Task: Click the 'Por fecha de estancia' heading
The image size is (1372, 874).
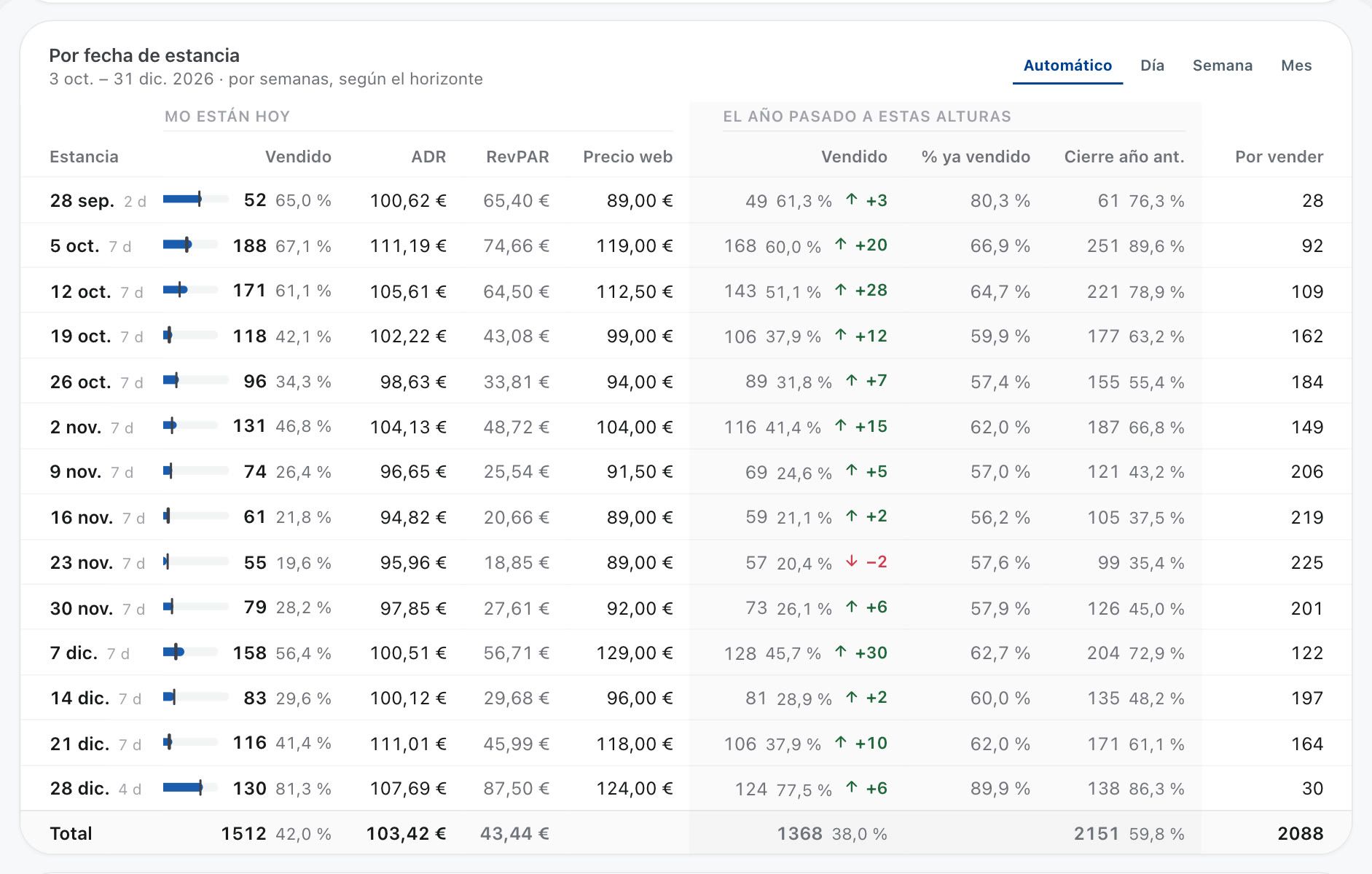Action: (x=144, y=55)
